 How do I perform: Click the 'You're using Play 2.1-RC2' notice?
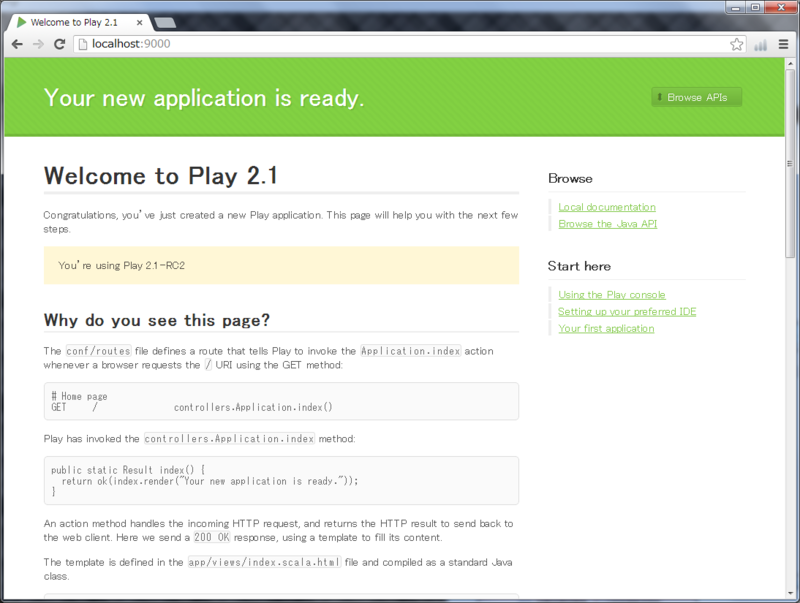281,265
